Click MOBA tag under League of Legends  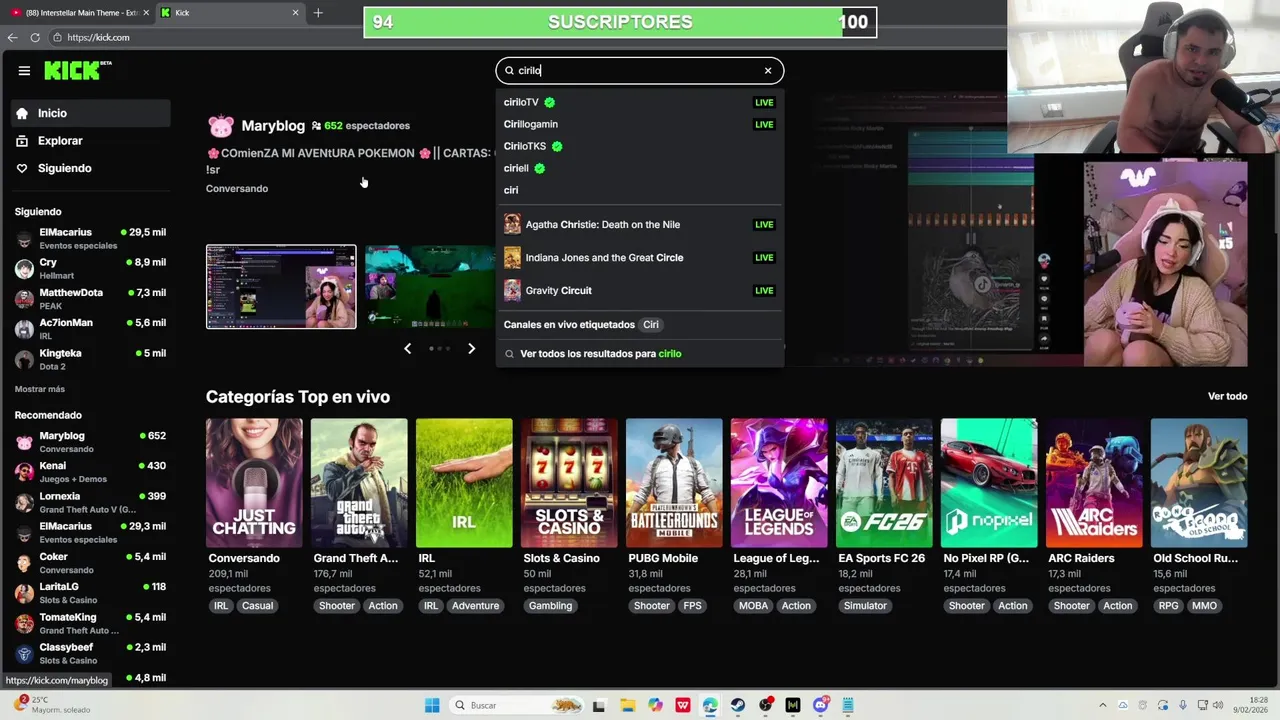coord(754,606)
